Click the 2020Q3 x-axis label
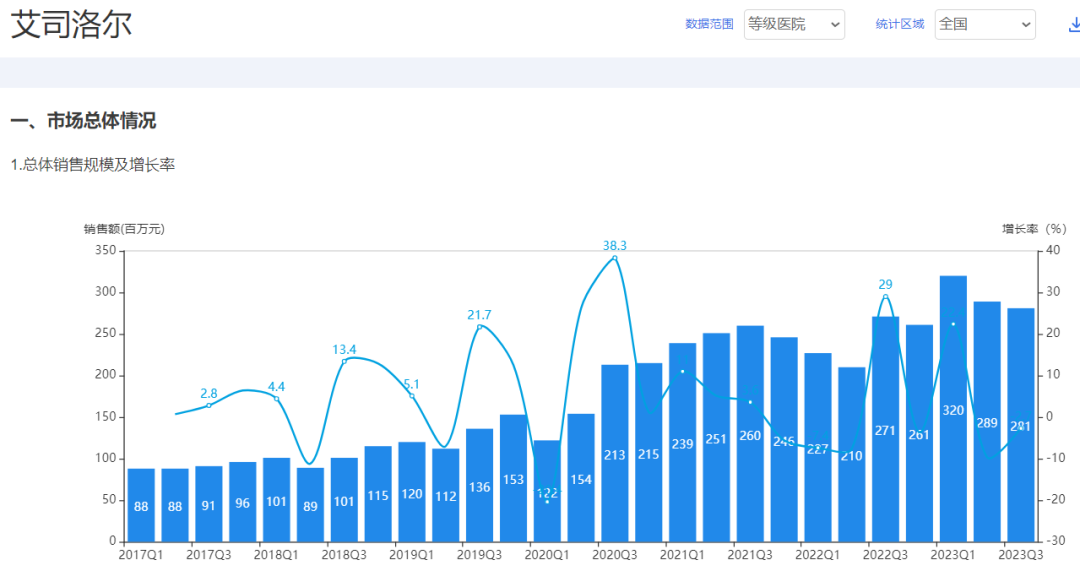The height and width of the screenshot is (571, 1080). click(615, 555)
